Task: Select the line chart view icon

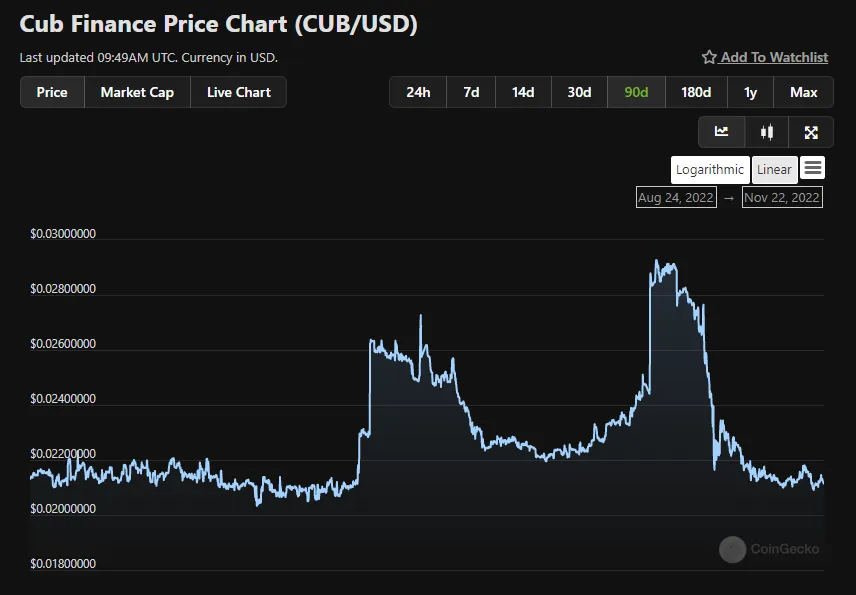Action: [721, 132]
